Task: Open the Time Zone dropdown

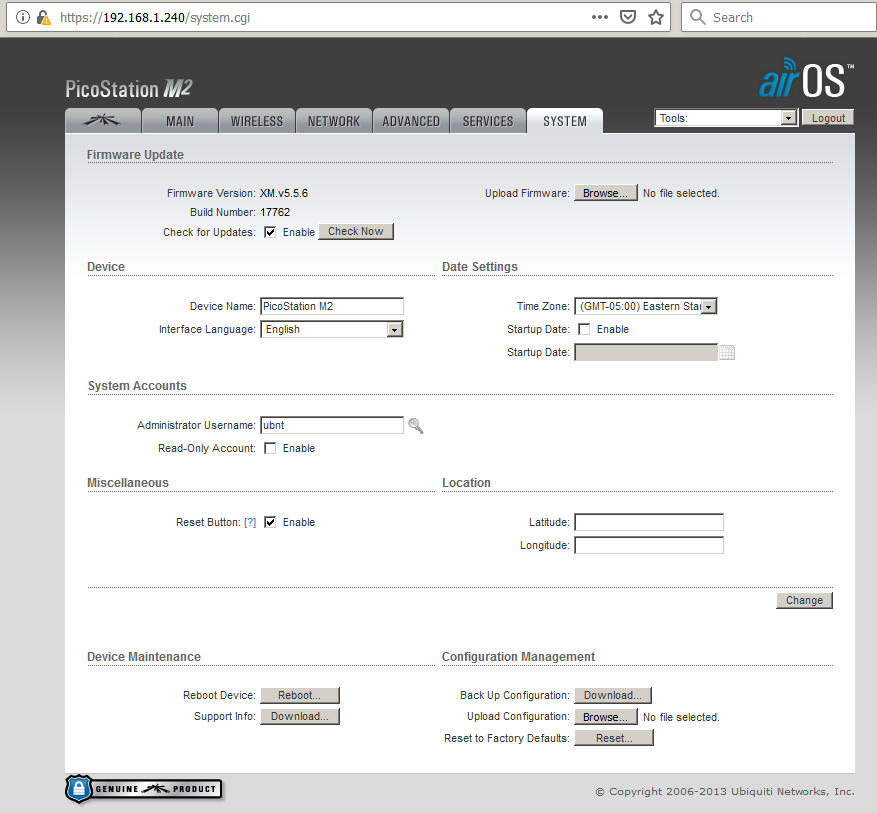Action: coord(708,307)
